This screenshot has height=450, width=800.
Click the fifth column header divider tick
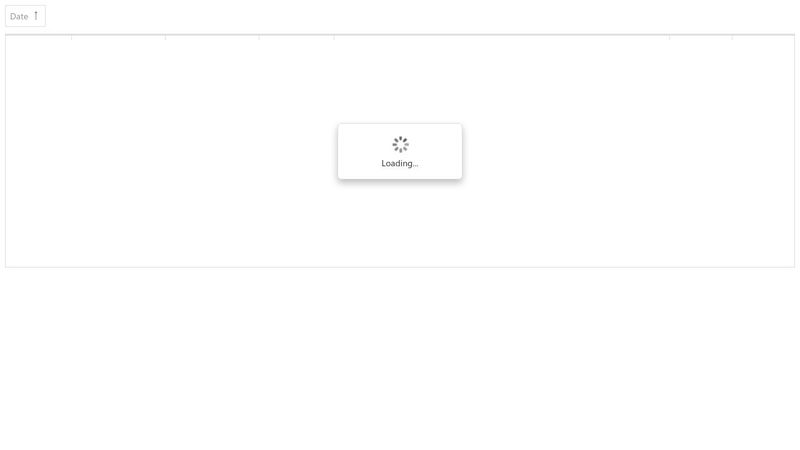click(x=669, y=37)
